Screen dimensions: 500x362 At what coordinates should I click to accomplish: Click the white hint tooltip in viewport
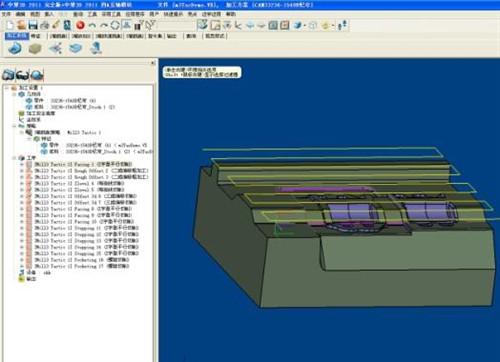[202, 72]
